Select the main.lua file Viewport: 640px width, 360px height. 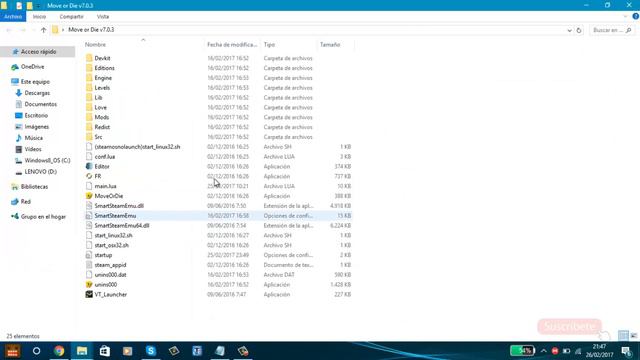[x=105, y=186]
